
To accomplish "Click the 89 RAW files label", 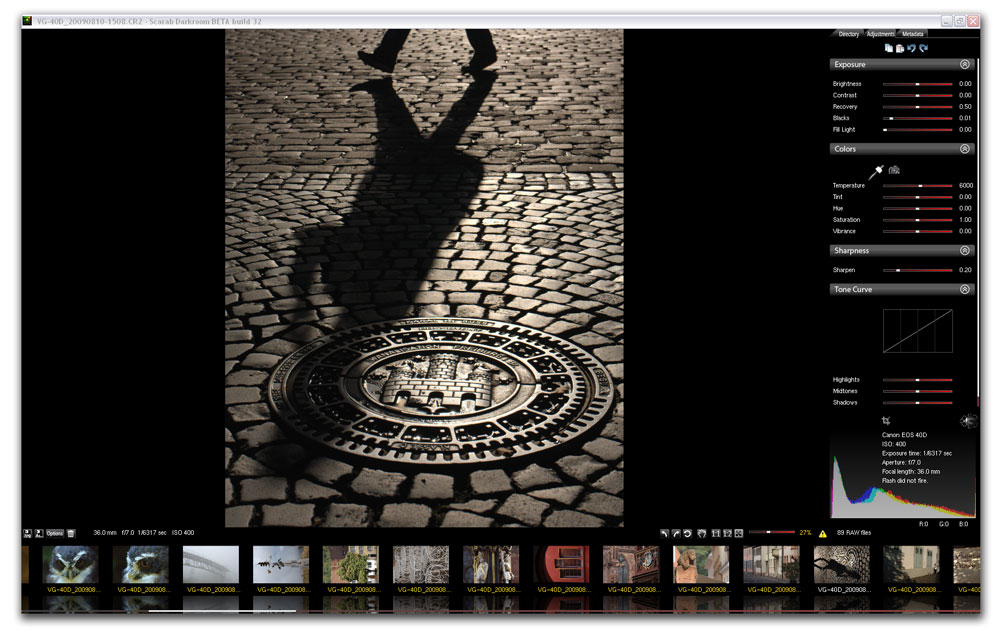I will [853, 533].
